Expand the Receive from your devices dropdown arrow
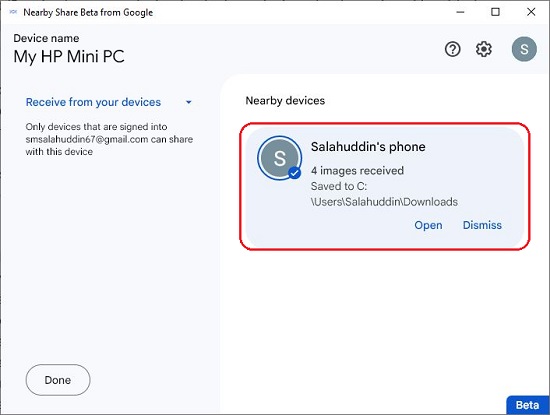550x415 pixels. coord(189,102)
